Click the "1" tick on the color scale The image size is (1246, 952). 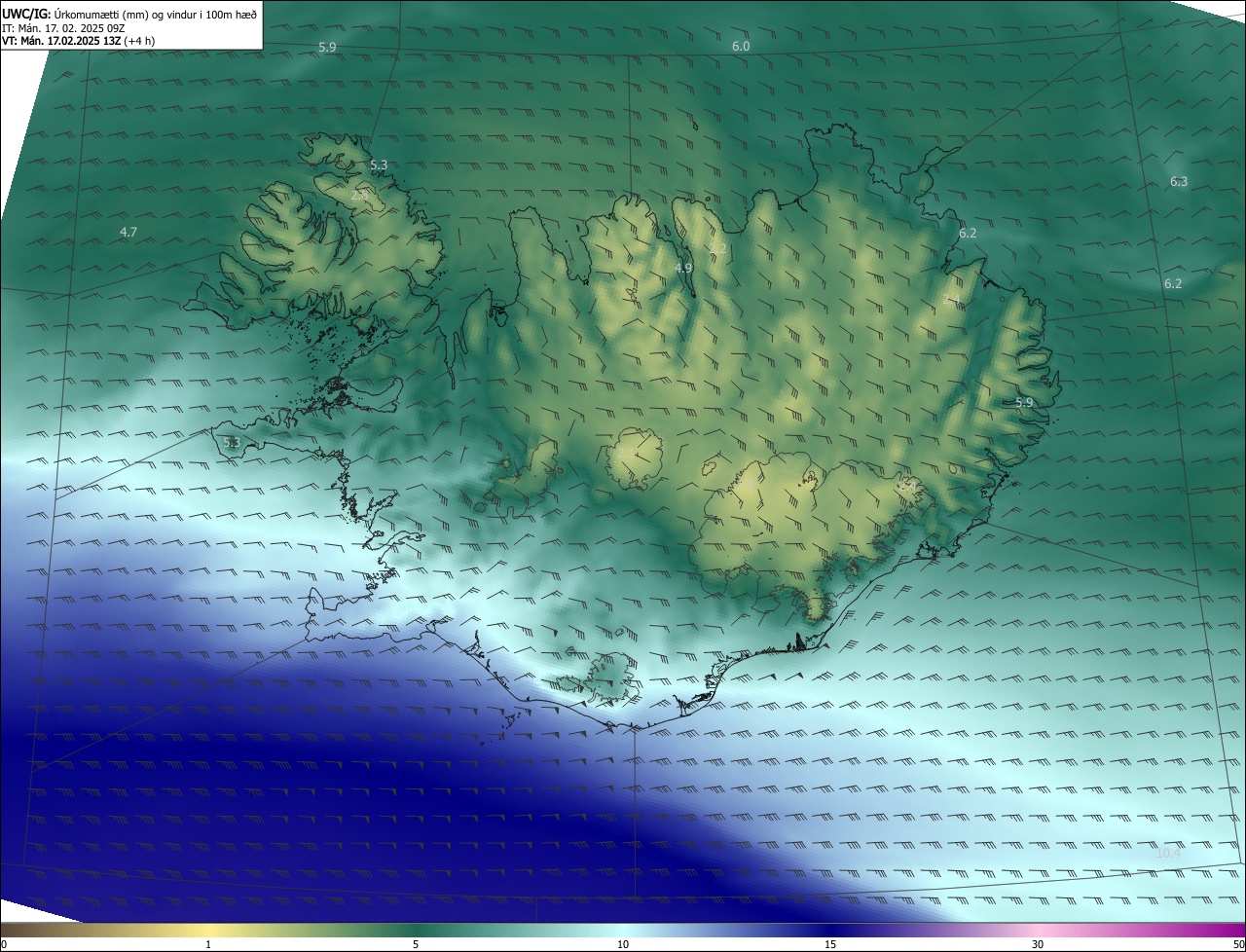(208, 944)
